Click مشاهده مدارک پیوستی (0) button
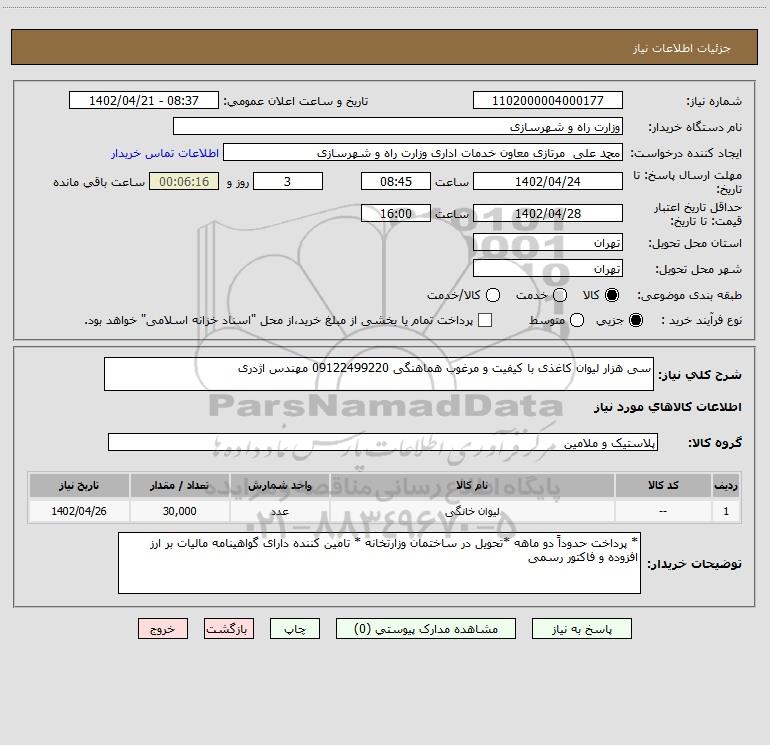Image resolution: width=770 pixels, height=745 pixels. 426,629
